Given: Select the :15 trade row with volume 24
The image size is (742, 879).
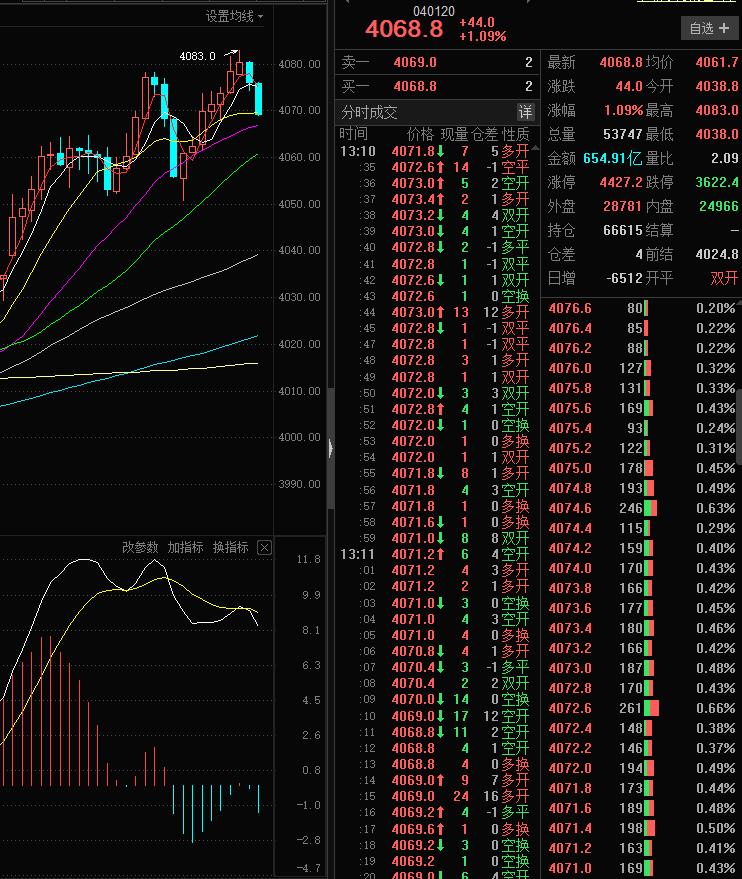Looking at the screenshot, I should tap(435, 797).
